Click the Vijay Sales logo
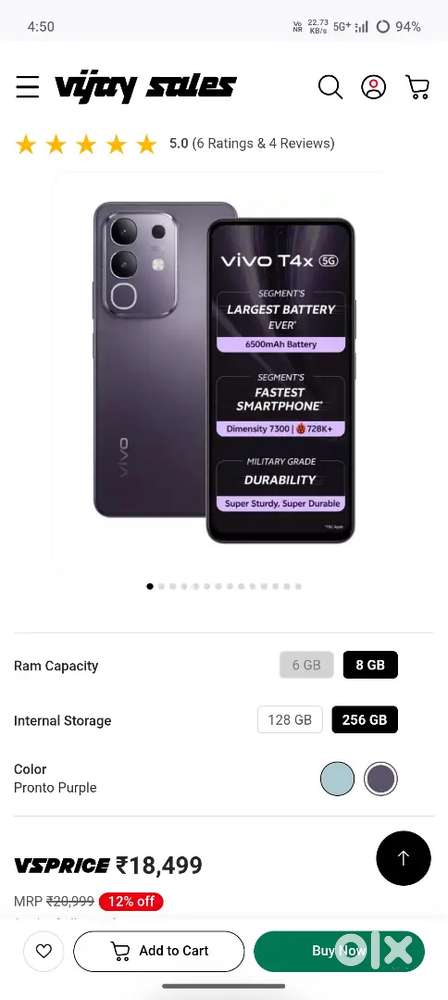This screenshot has height=1000, width=448. point(146,87)
